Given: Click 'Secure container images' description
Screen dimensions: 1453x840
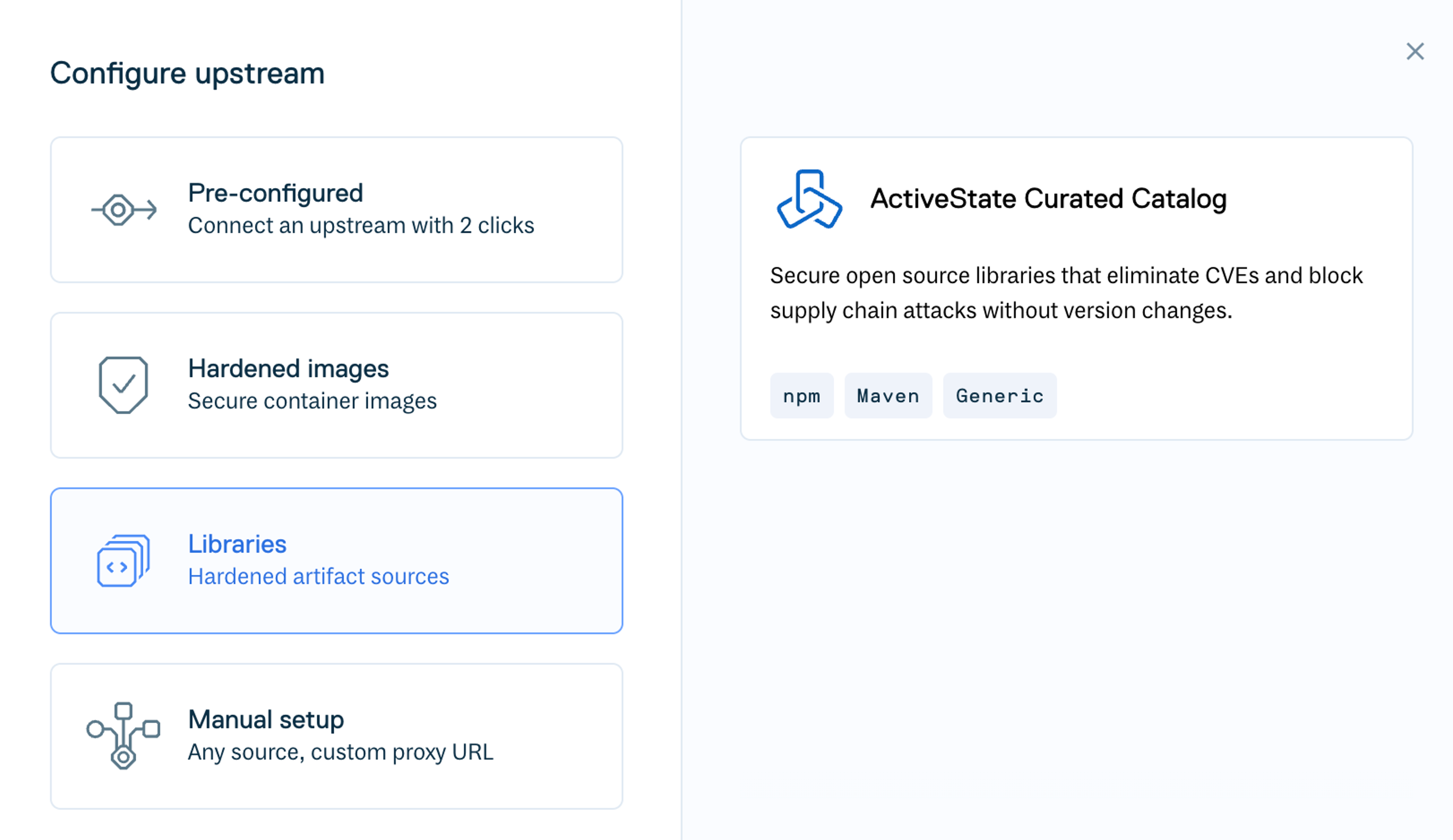Looking at the screenshot, I should (x=312, y=401).
